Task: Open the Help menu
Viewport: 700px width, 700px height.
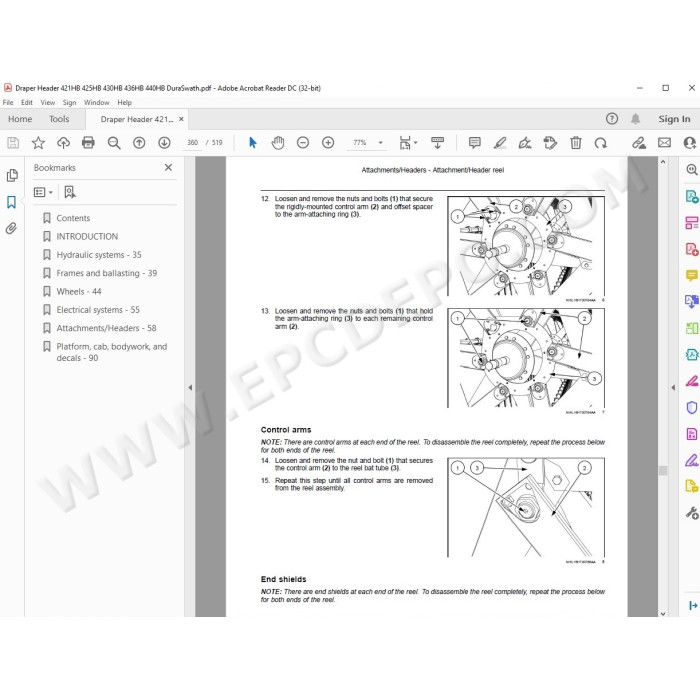Action: pos(125,103)
